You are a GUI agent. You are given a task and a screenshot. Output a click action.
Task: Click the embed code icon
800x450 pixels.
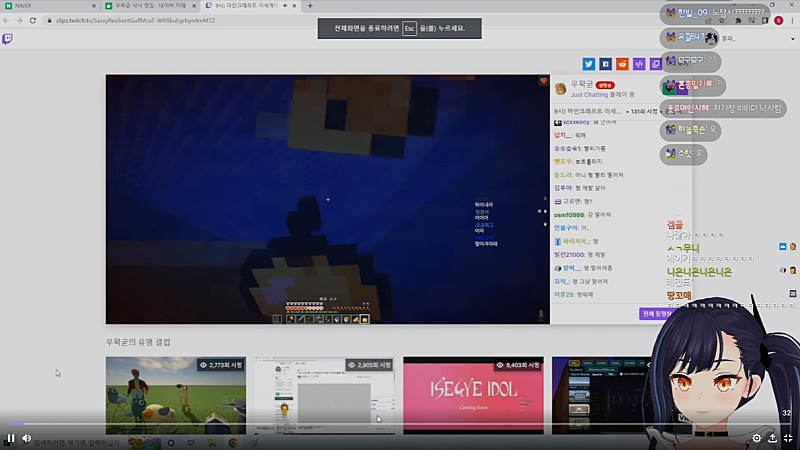tap(639, 64)
